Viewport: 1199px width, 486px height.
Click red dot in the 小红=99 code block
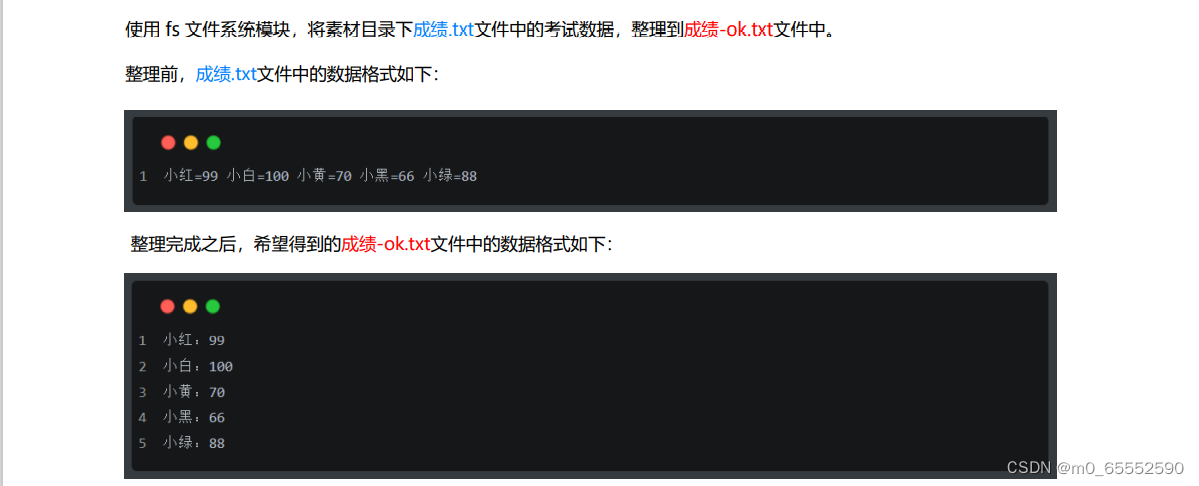point(168,142)
